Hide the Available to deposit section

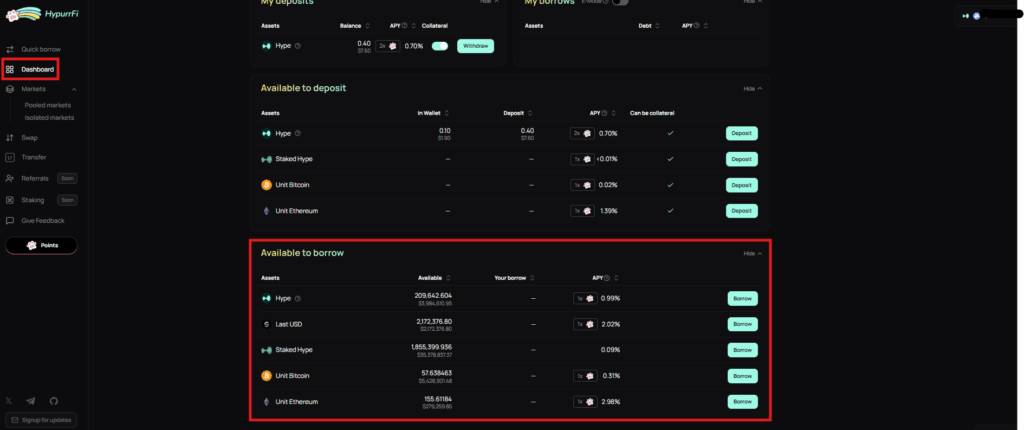(752, 89)
